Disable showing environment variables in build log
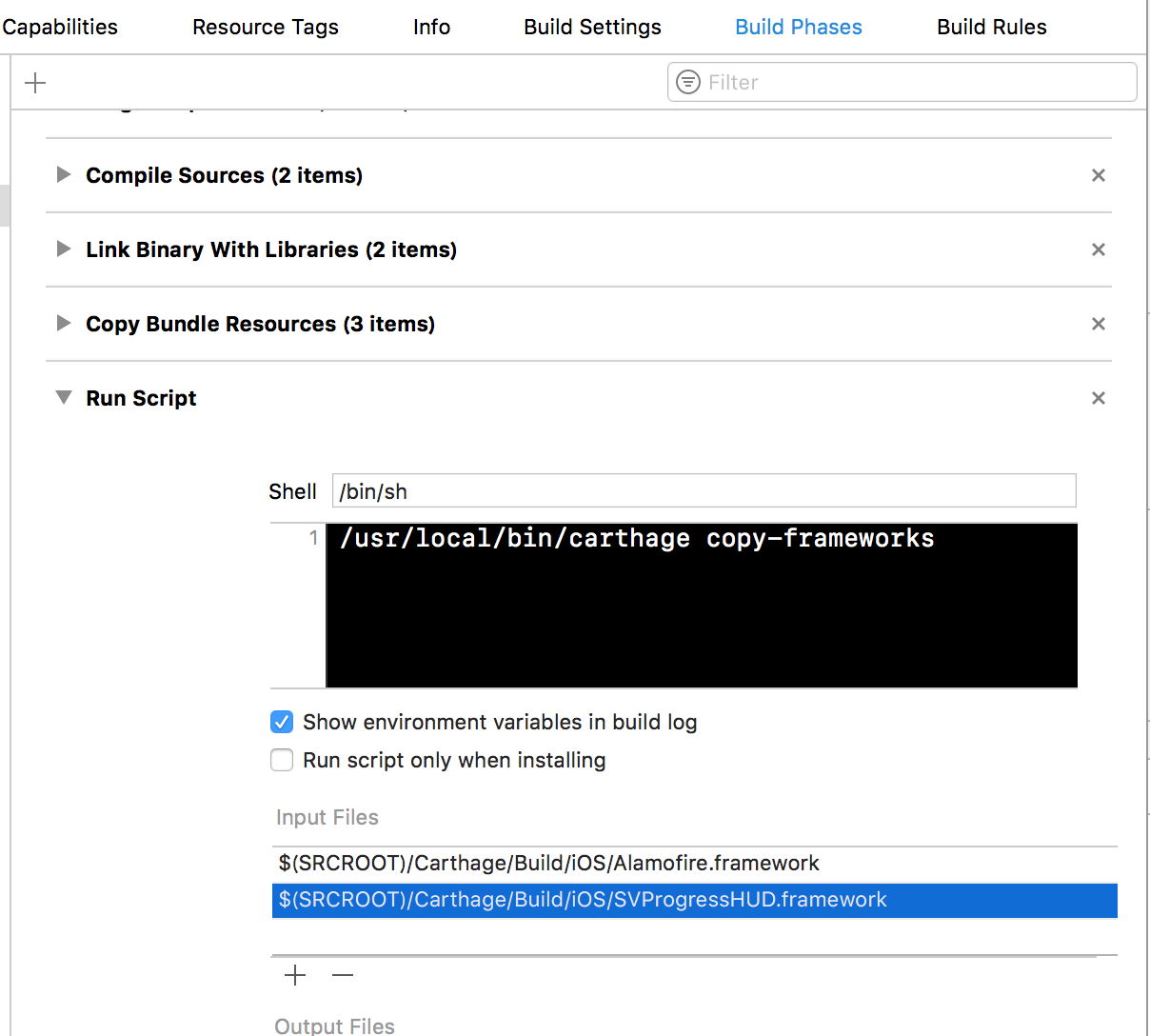Screen dimensions: 1150x1036 click(x=282, y=722)
